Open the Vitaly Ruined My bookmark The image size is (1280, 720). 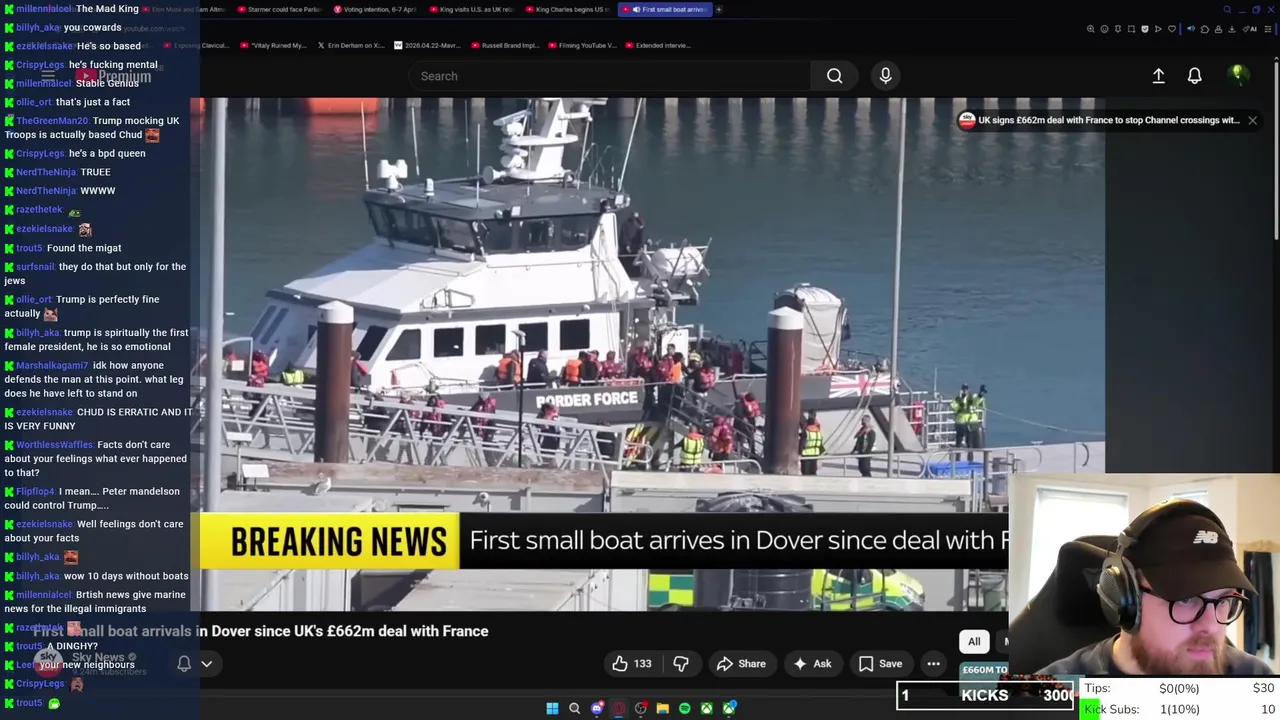point(274,45)
